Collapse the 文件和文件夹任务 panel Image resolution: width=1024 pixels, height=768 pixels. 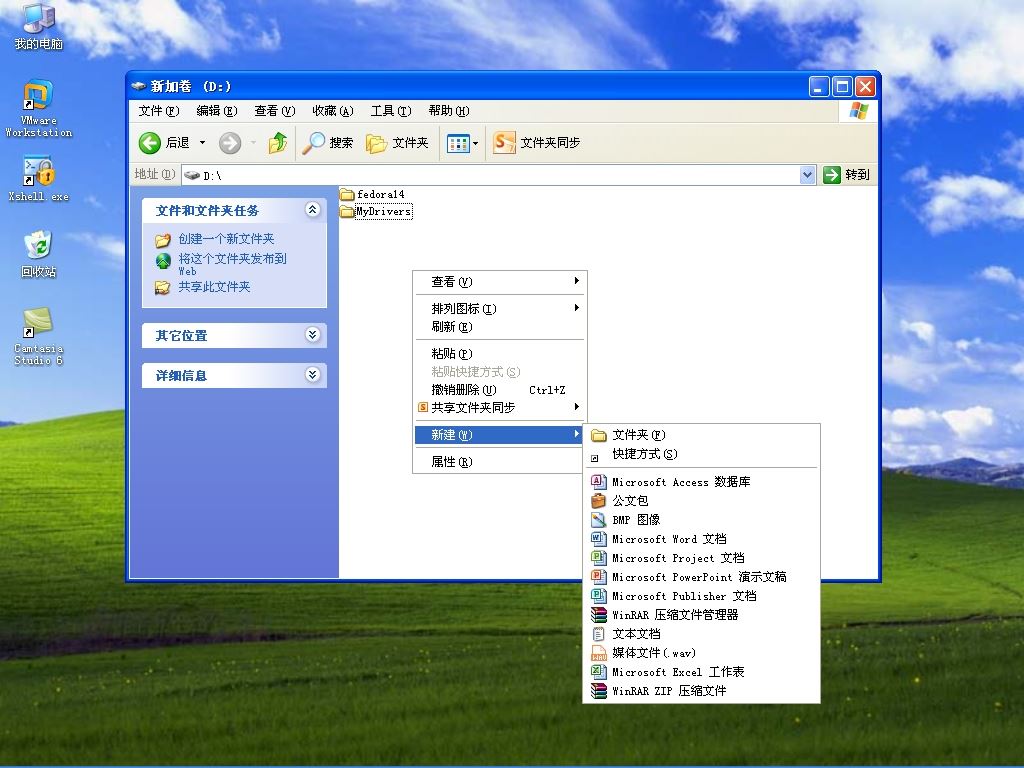(x=312, y=210)
